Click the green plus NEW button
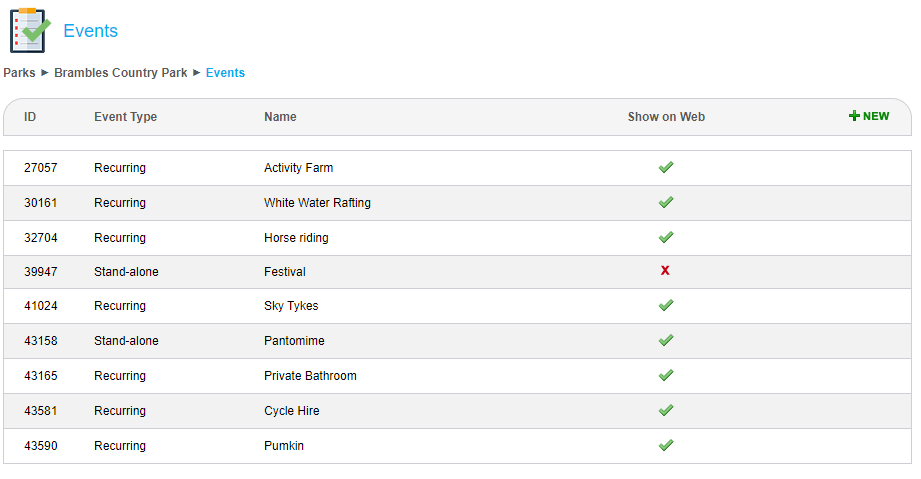The height and width of the screenshot is (479, 921). [868, 116]
